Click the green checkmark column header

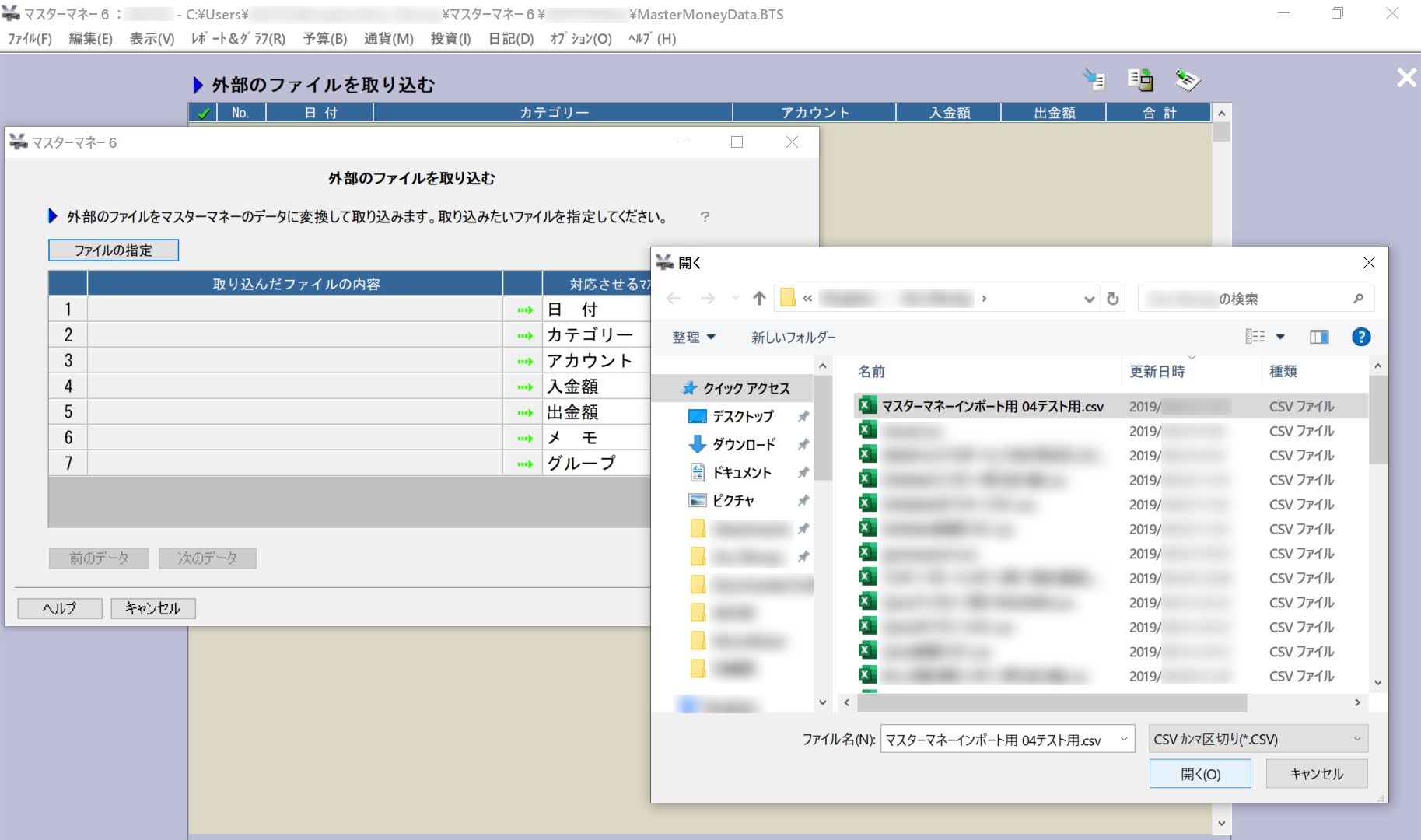tap(203, 113)
